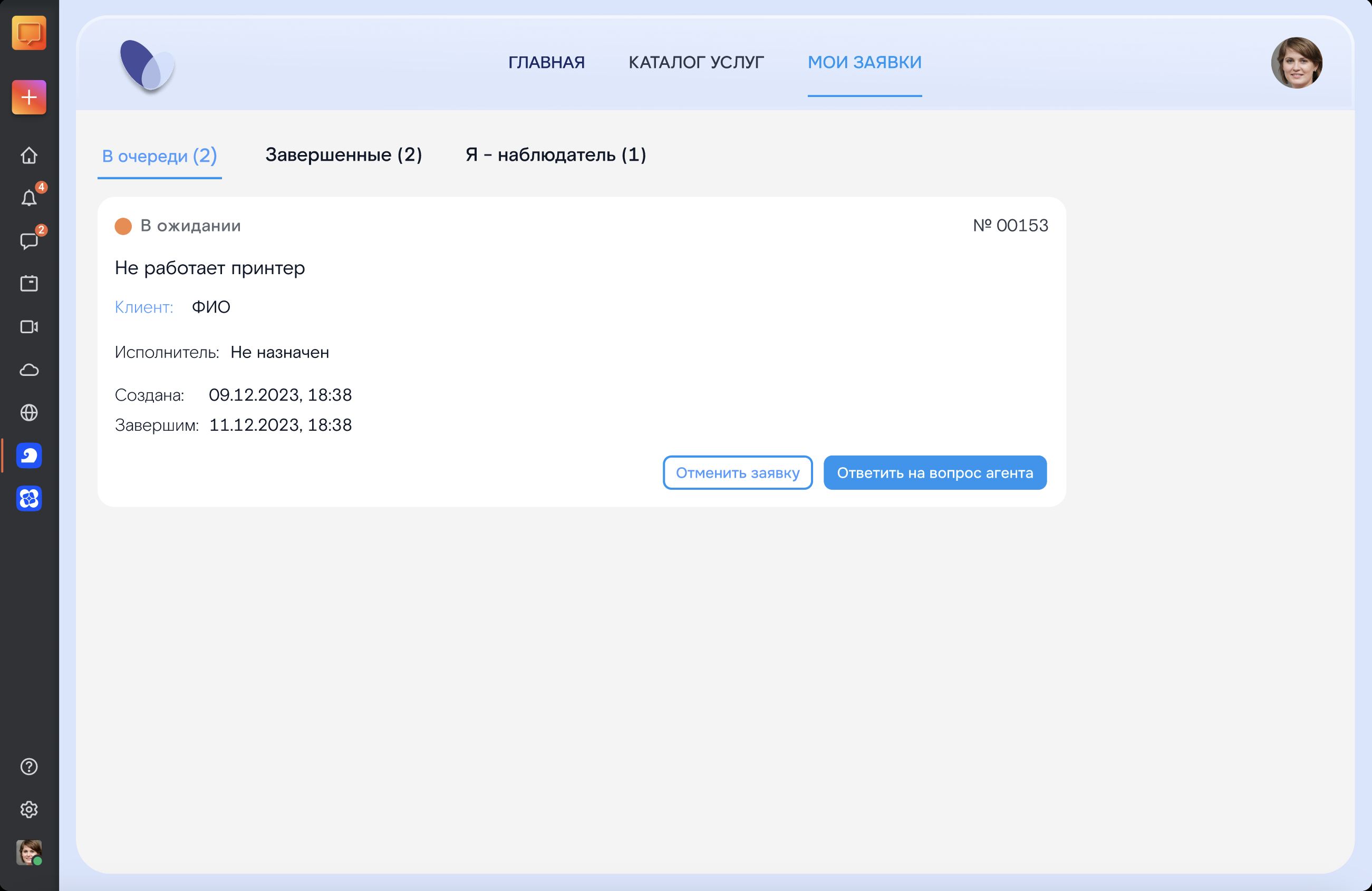
Task: Open the help question mark icon
Action: point(29,767)
